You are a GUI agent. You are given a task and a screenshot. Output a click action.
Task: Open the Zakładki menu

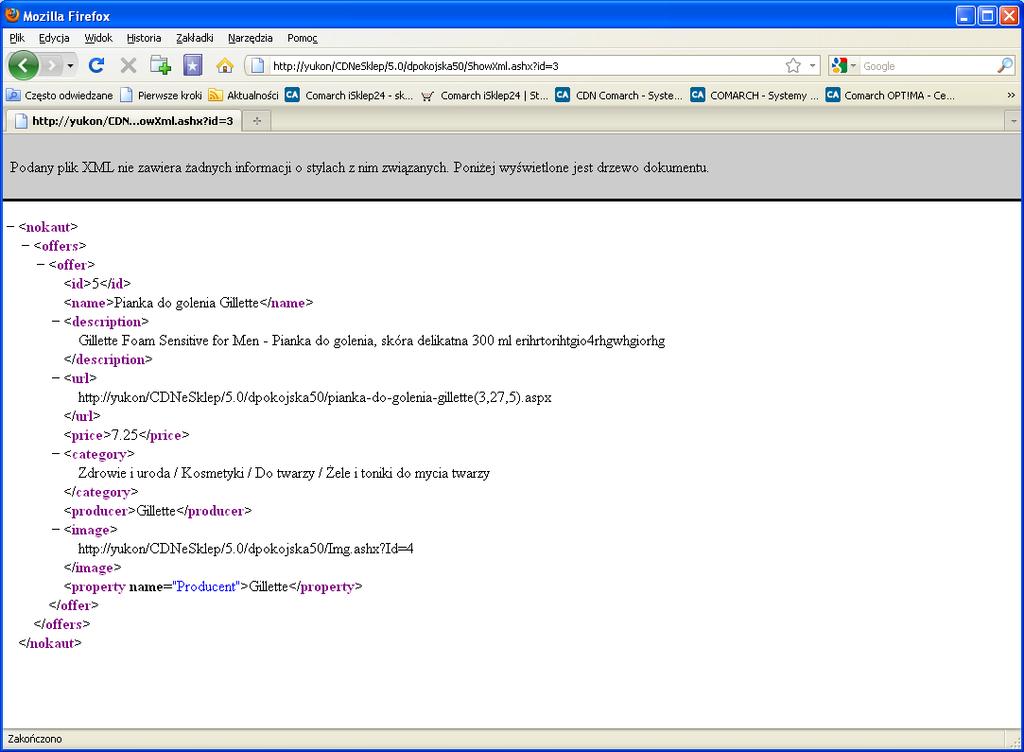pyautogui.click(x=195, y=38)
